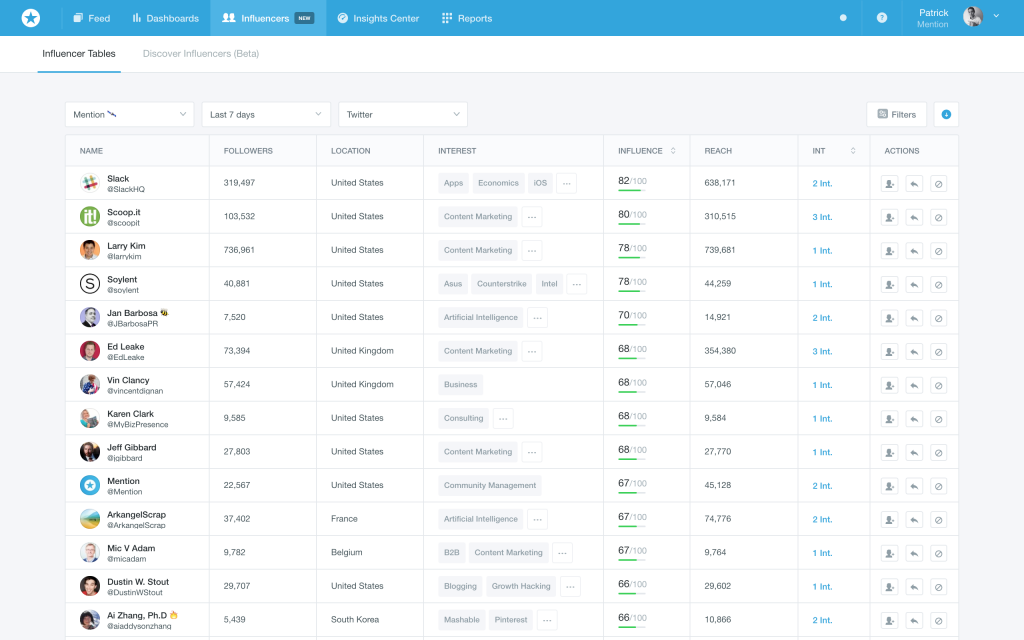Image resolution: width=1024 pixels, height=640 pixels.
Task: Open the Mention alert dropdown
Action: (x=129, y=114)
